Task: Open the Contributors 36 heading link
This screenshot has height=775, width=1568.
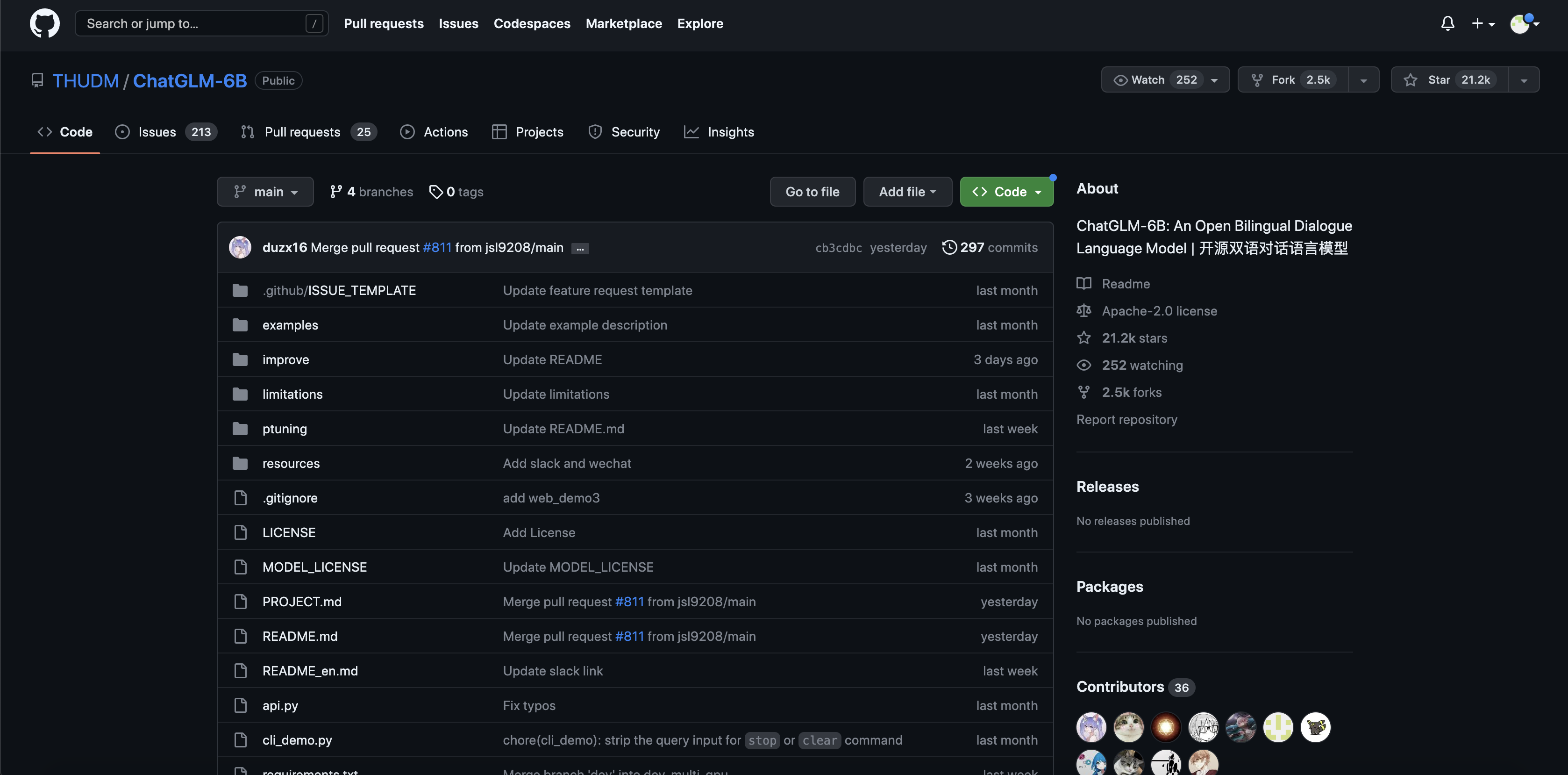Action: (1135, 687)
